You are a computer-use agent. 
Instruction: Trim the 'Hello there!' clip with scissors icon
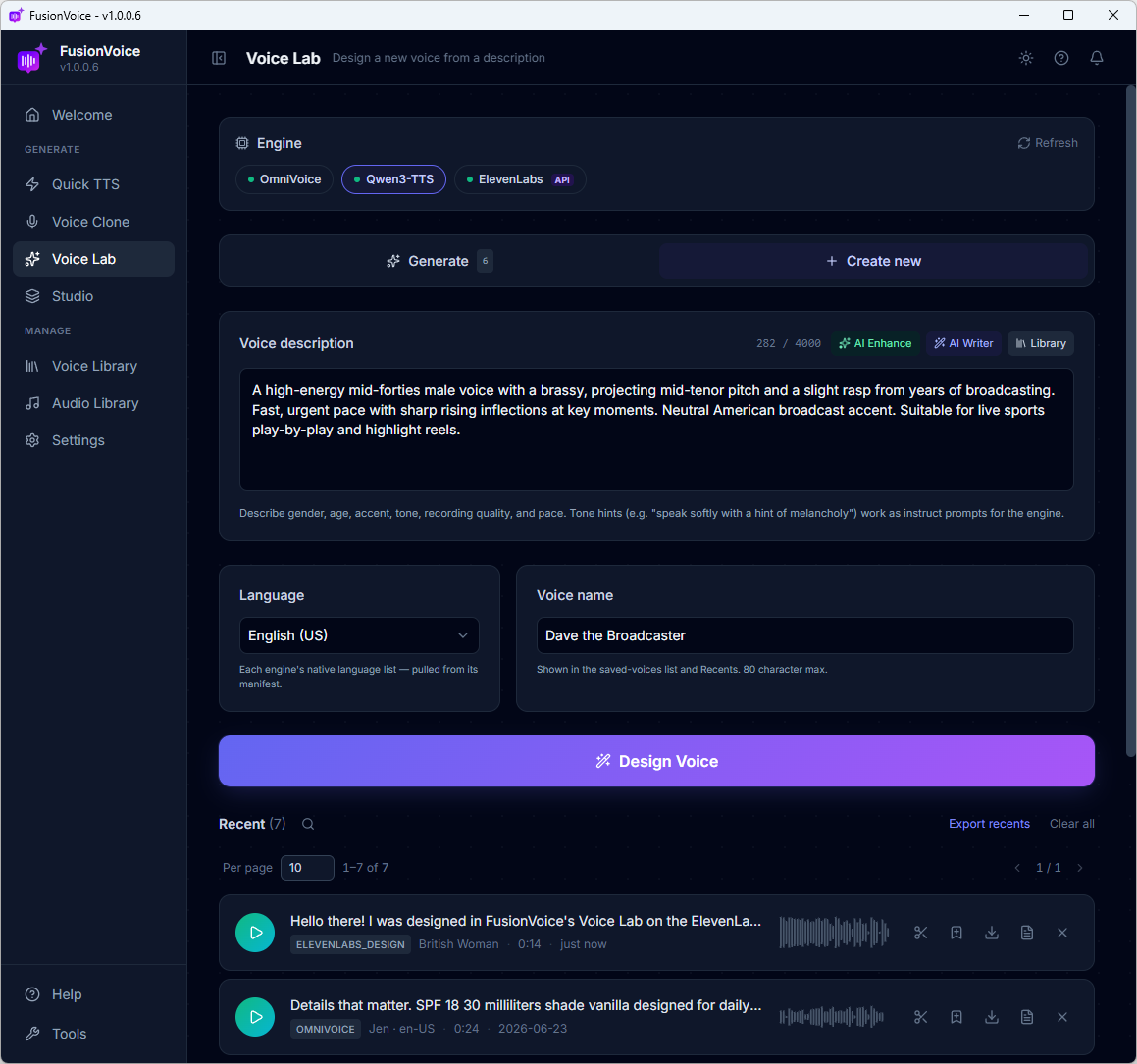point(921,932)
